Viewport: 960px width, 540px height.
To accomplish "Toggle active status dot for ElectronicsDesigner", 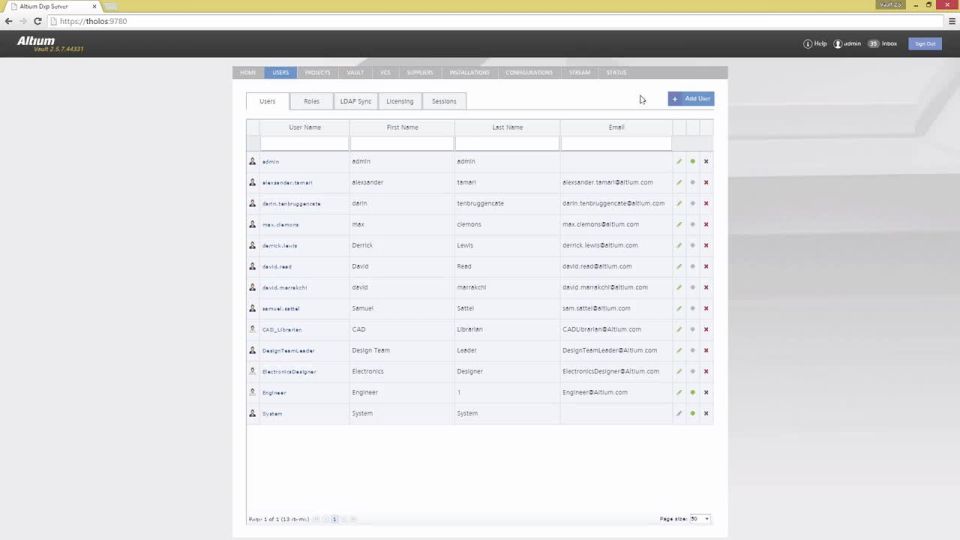I will point(692,372).
